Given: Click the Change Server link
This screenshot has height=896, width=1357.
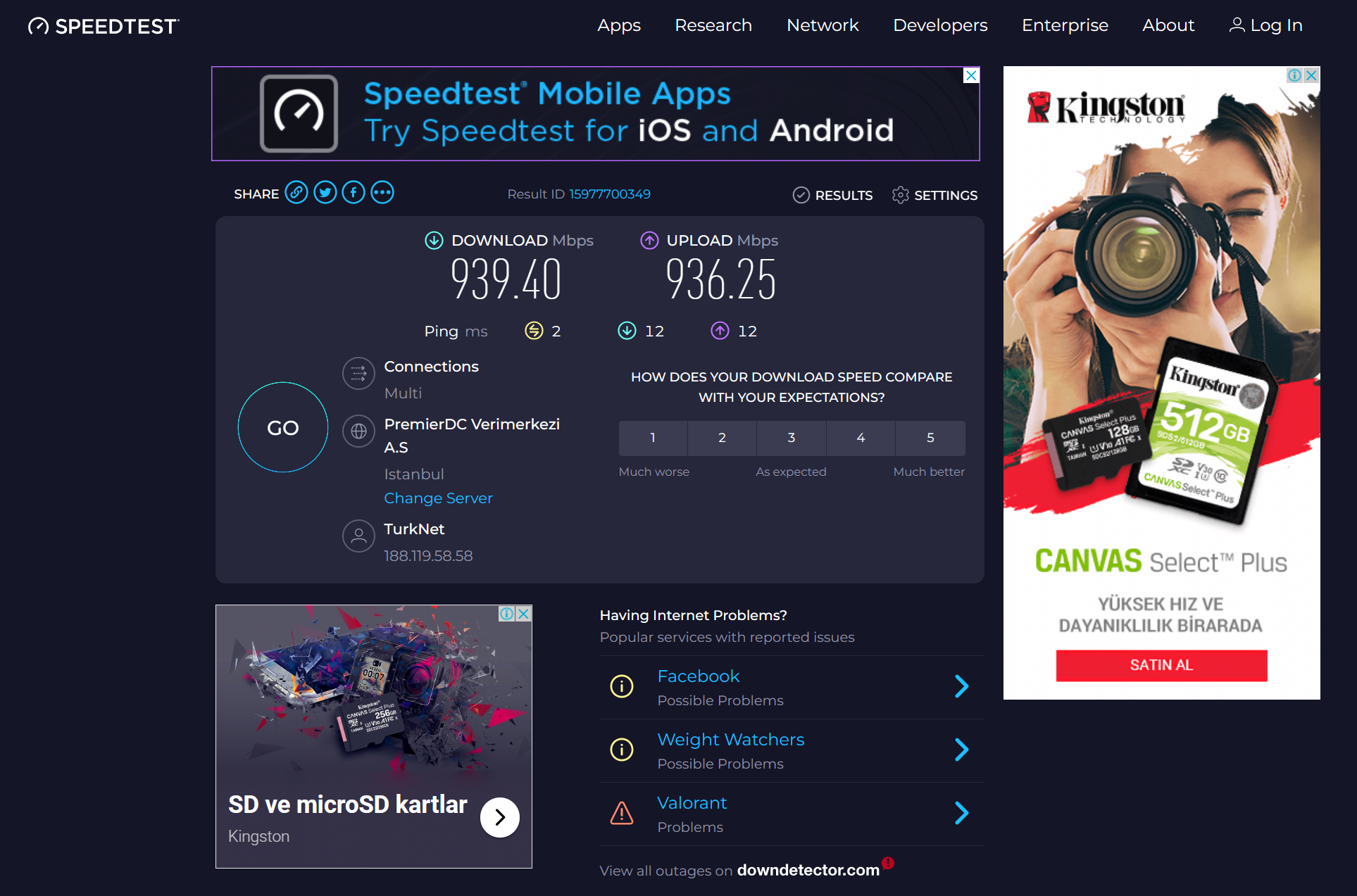Looking at the screenshot, I should point(438,498).
